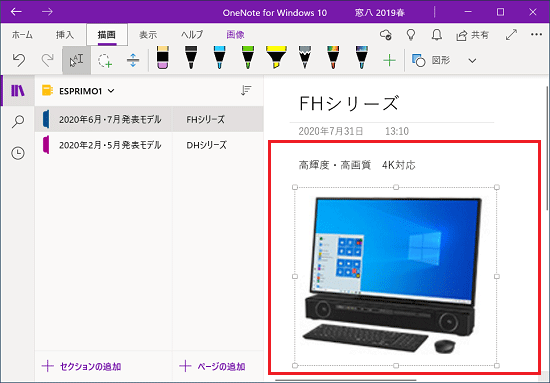Open the ヘルプ tab
Image resolution: width=550 pixels, height=383 pixels.
point(192,35)
